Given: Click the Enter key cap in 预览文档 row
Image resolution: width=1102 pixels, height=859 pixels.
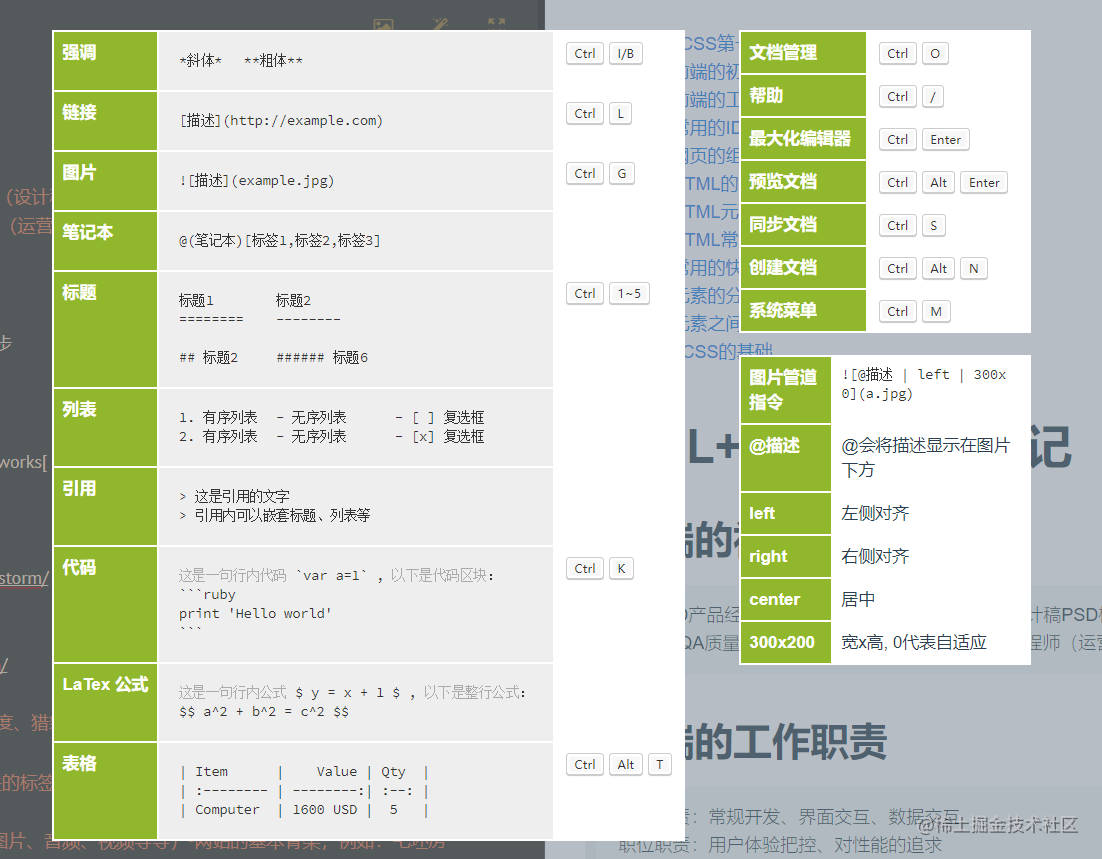Looking at the screenshot, I should pos(984,182).
